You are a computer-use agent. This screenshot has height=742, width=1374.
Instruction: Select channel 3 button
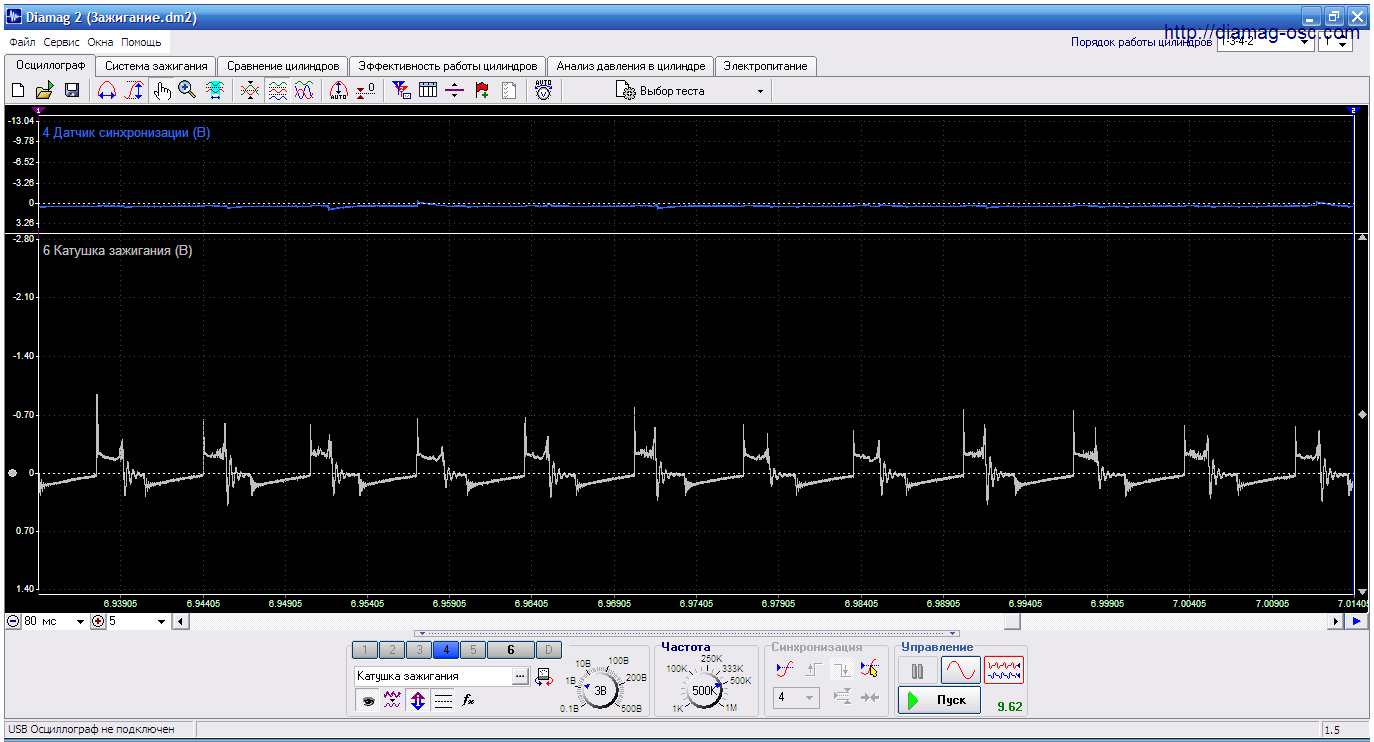click(419, 650)
